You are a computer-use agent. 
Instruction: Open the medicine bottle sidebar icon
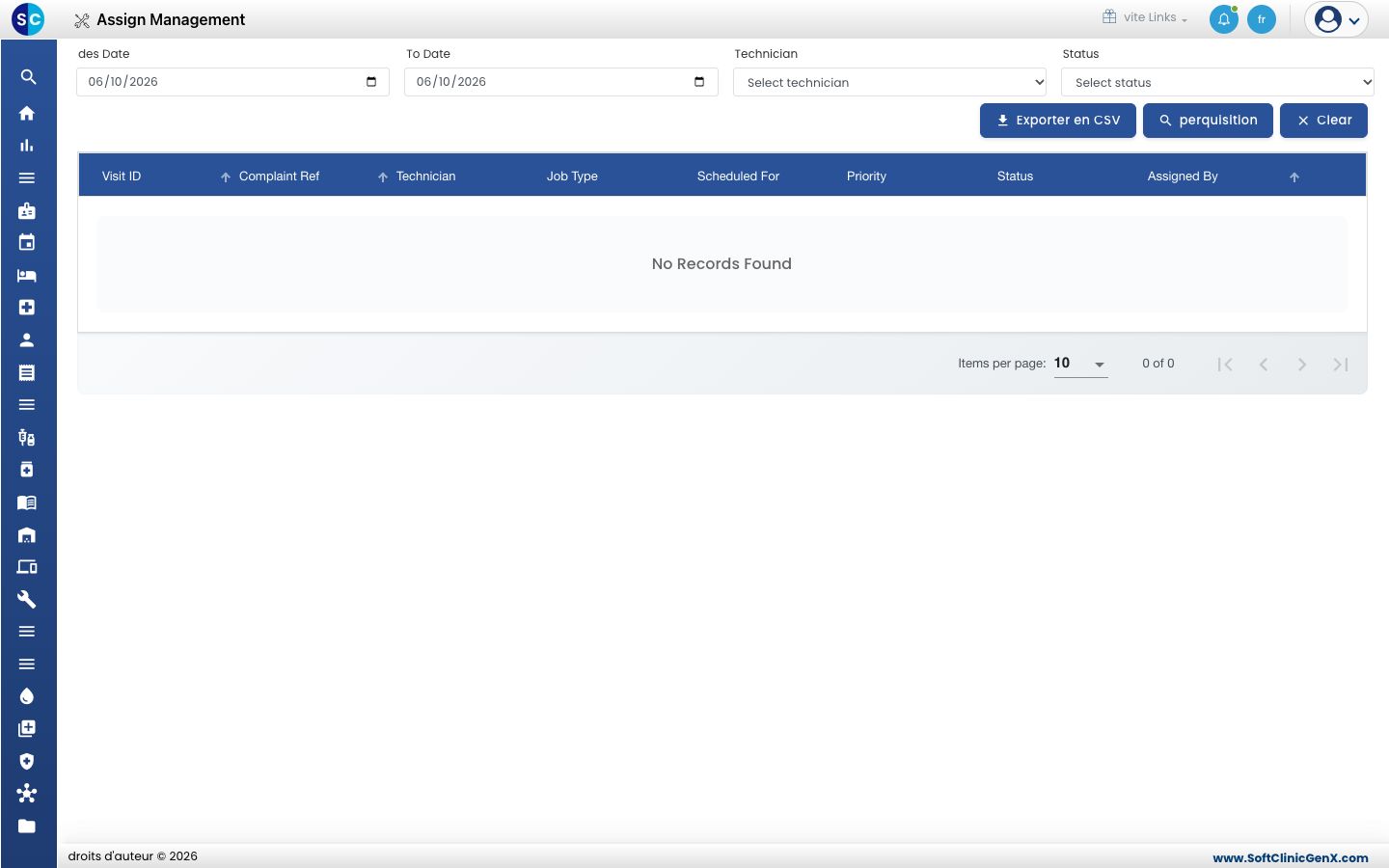(27, 470)
